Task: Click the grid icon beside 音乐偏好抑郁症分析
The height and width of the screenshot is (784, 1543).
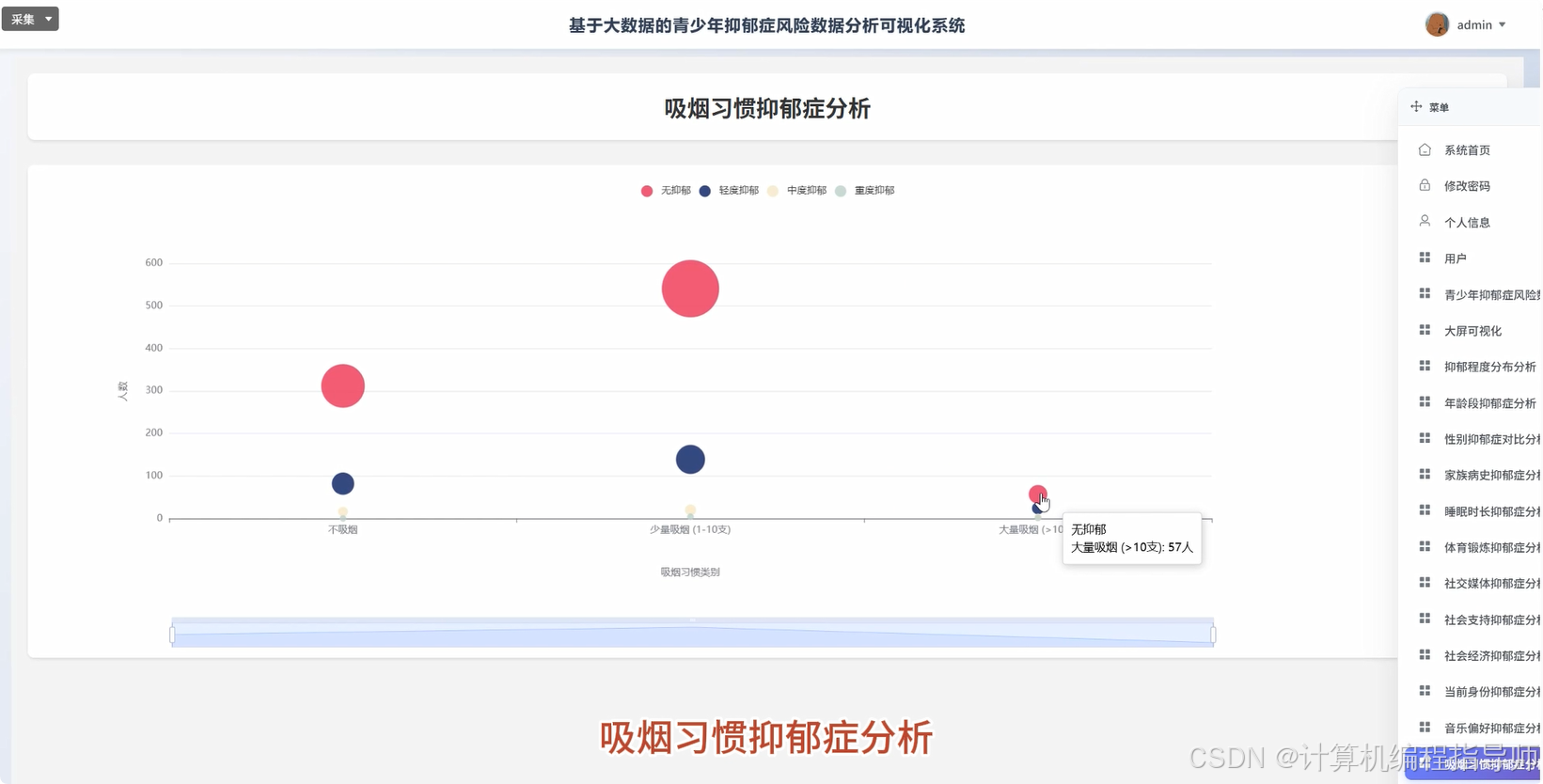Action: [1425, 728]
